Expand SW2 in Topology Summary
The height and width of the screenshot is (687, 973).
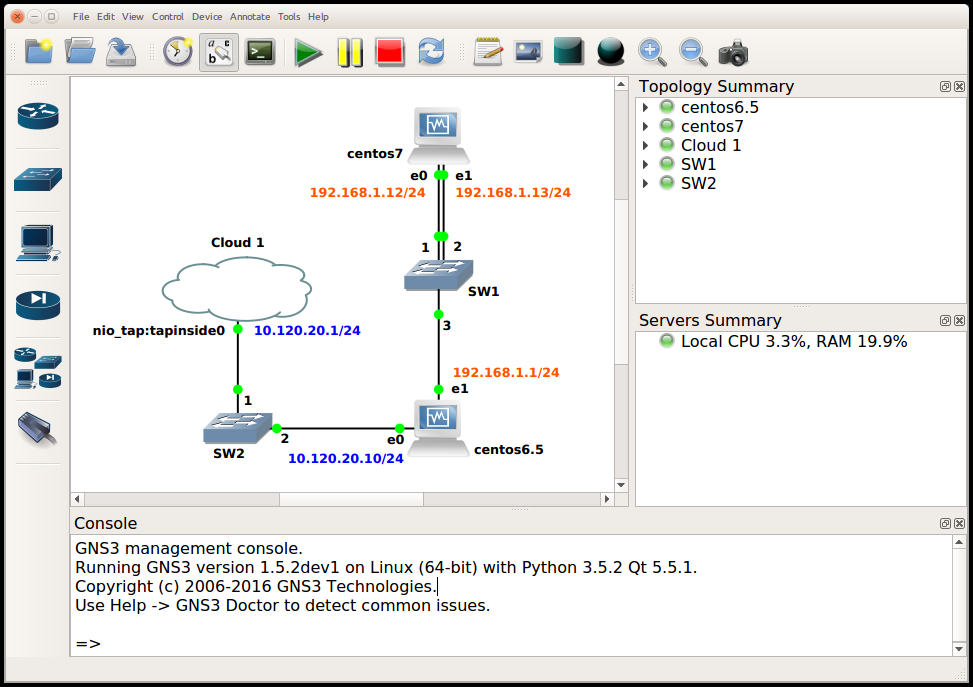[x=645, y=183]
